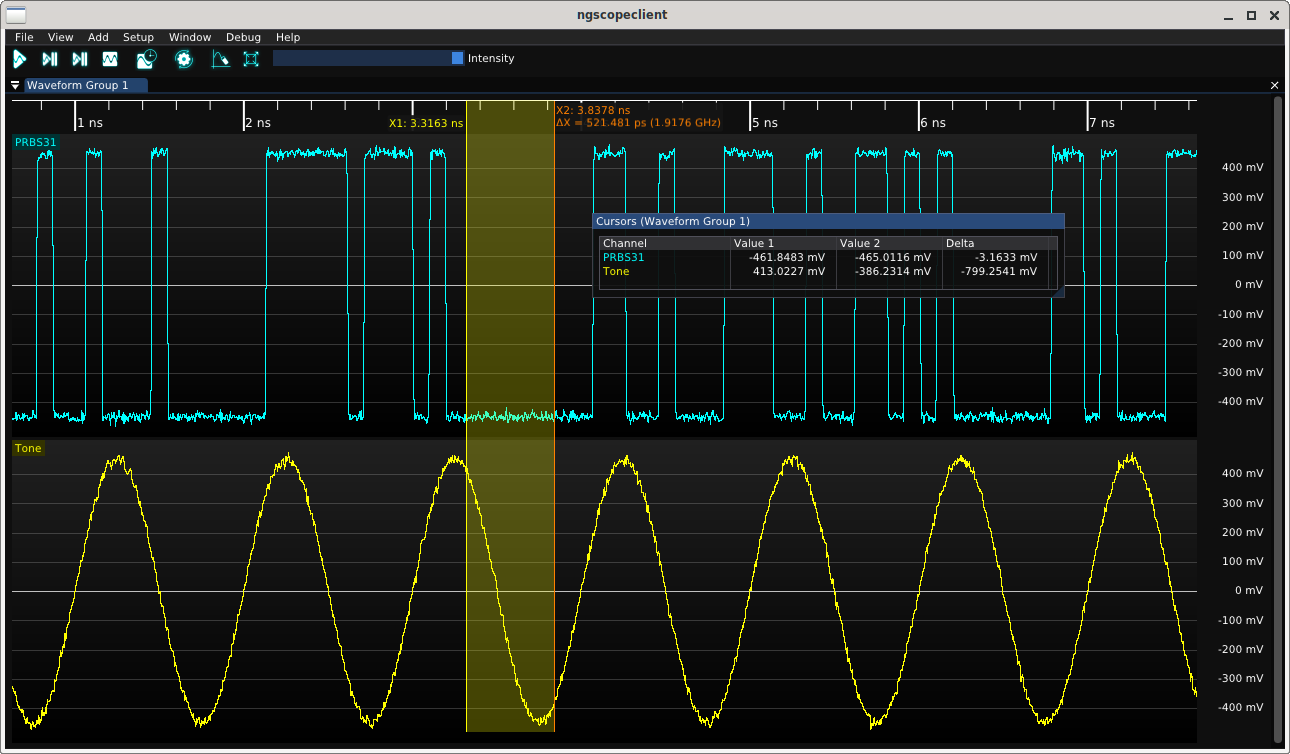Click the Tone channel label button

(x=28, y=448)
